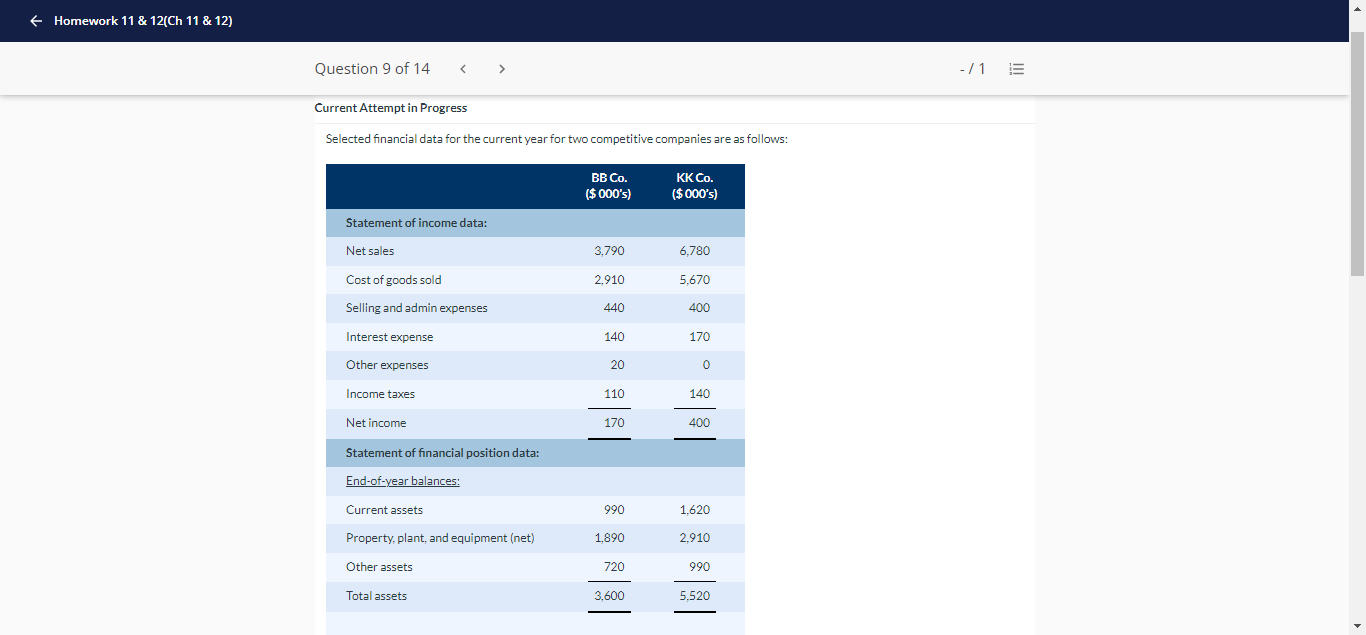Select the KK Co. column header
Image resolution: width=1366 pixels, height=635 pixels.
[694, 186]
